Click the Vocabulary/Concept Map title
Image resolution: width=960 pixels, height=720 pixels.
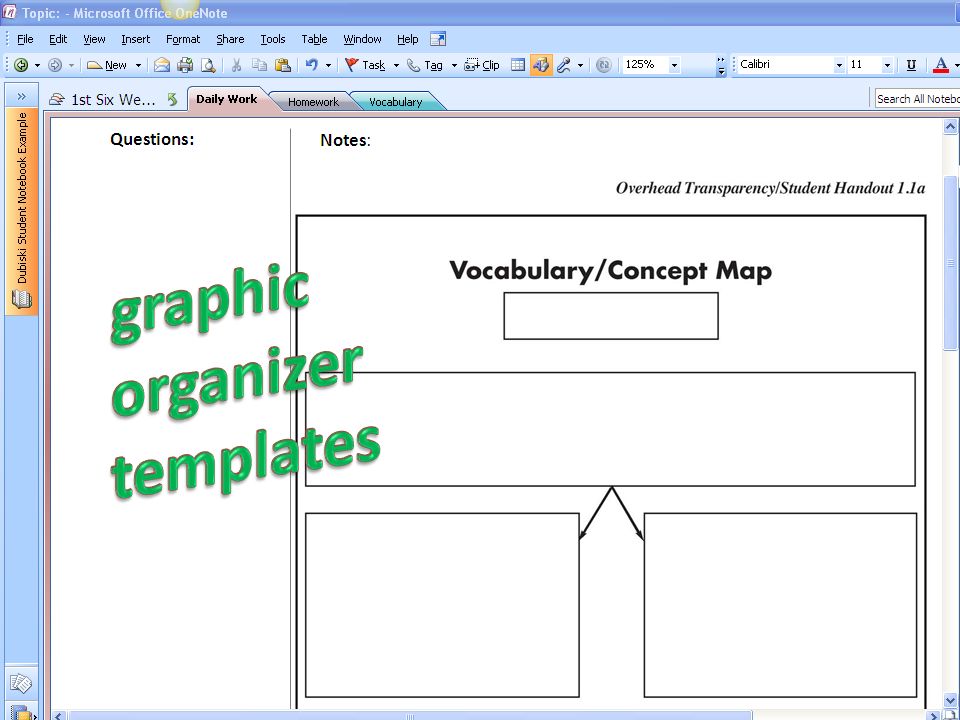point(610,271)
